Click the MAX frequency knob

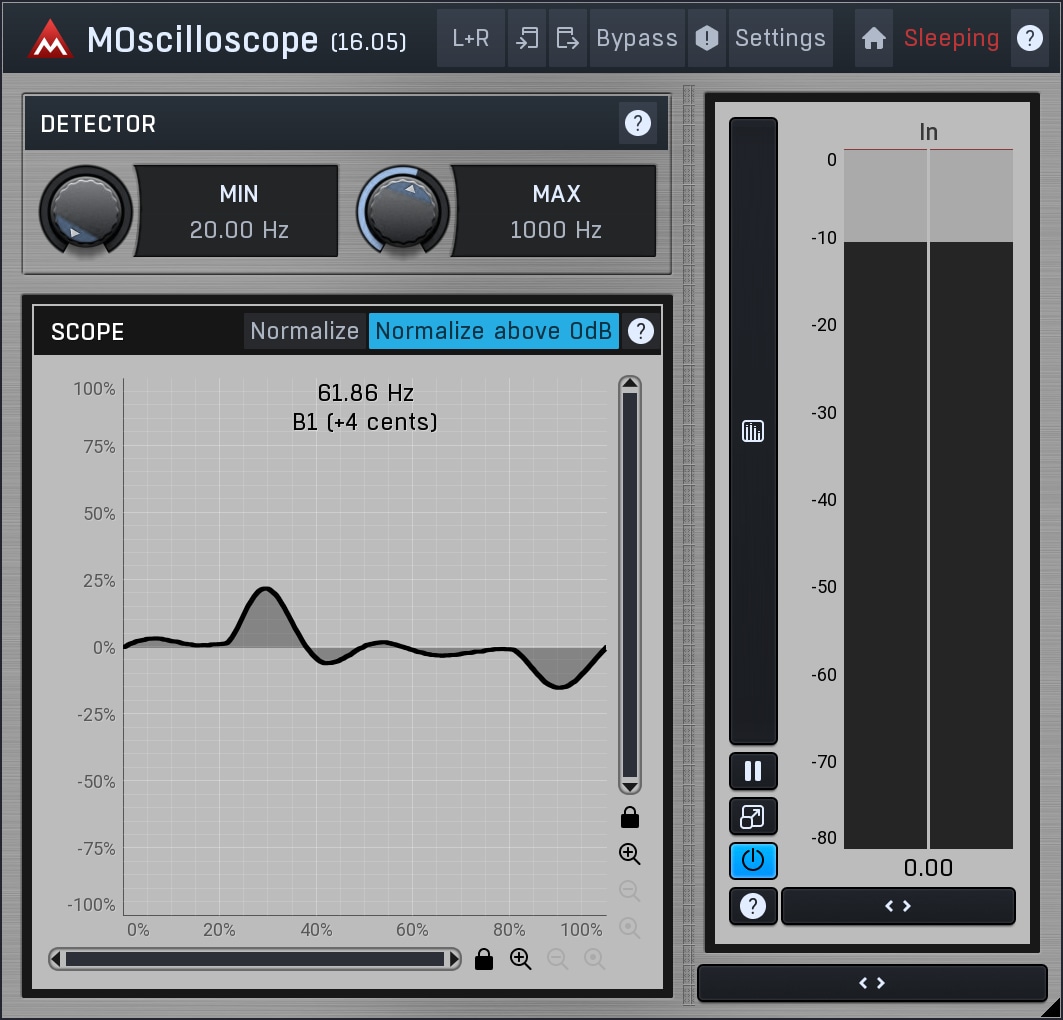click(403, 211)
